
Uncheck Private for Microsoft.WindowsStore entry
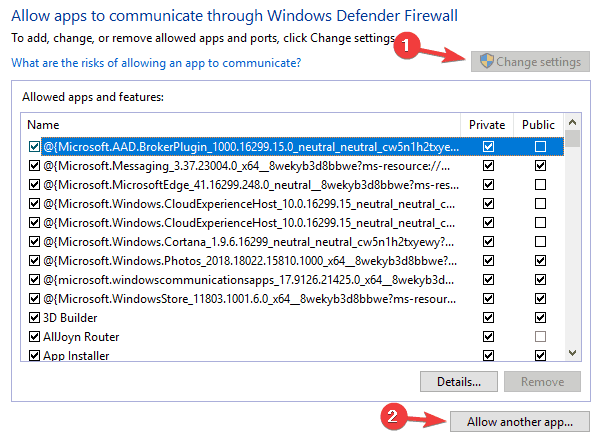tap(487, 299)
